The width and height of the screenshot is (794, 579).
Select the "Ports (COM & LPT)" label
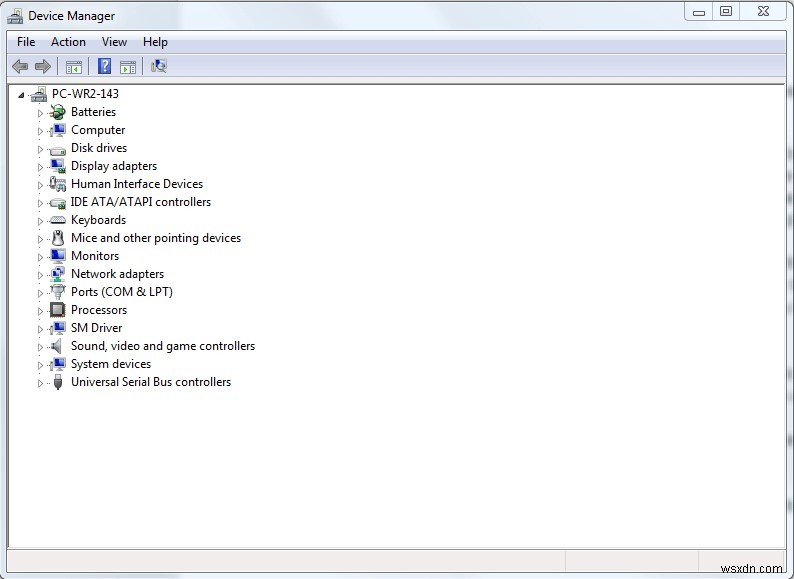pyautogui.click(x=122, y=292)
